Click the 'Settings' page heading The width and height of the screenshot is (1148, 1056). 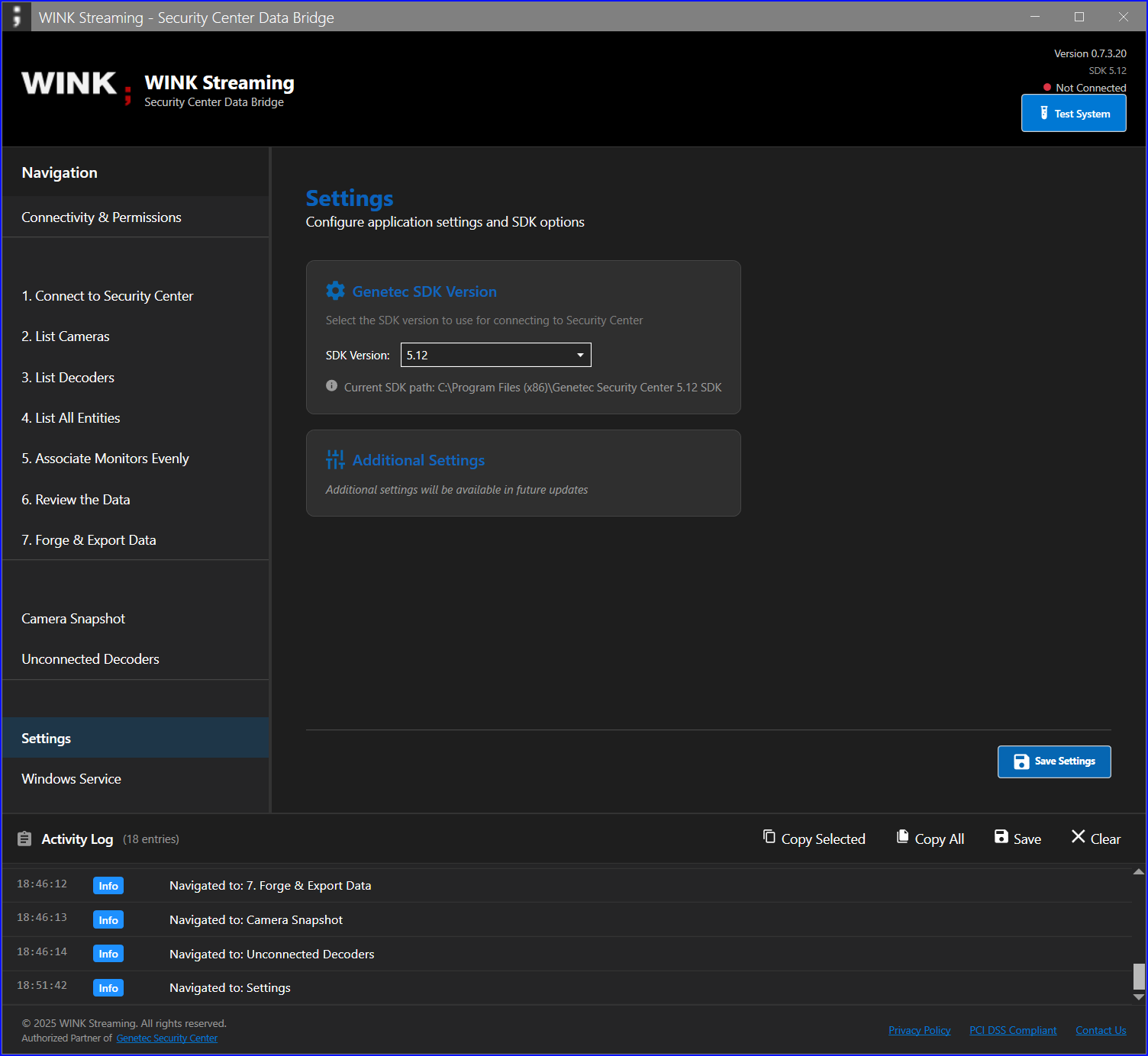350,198
